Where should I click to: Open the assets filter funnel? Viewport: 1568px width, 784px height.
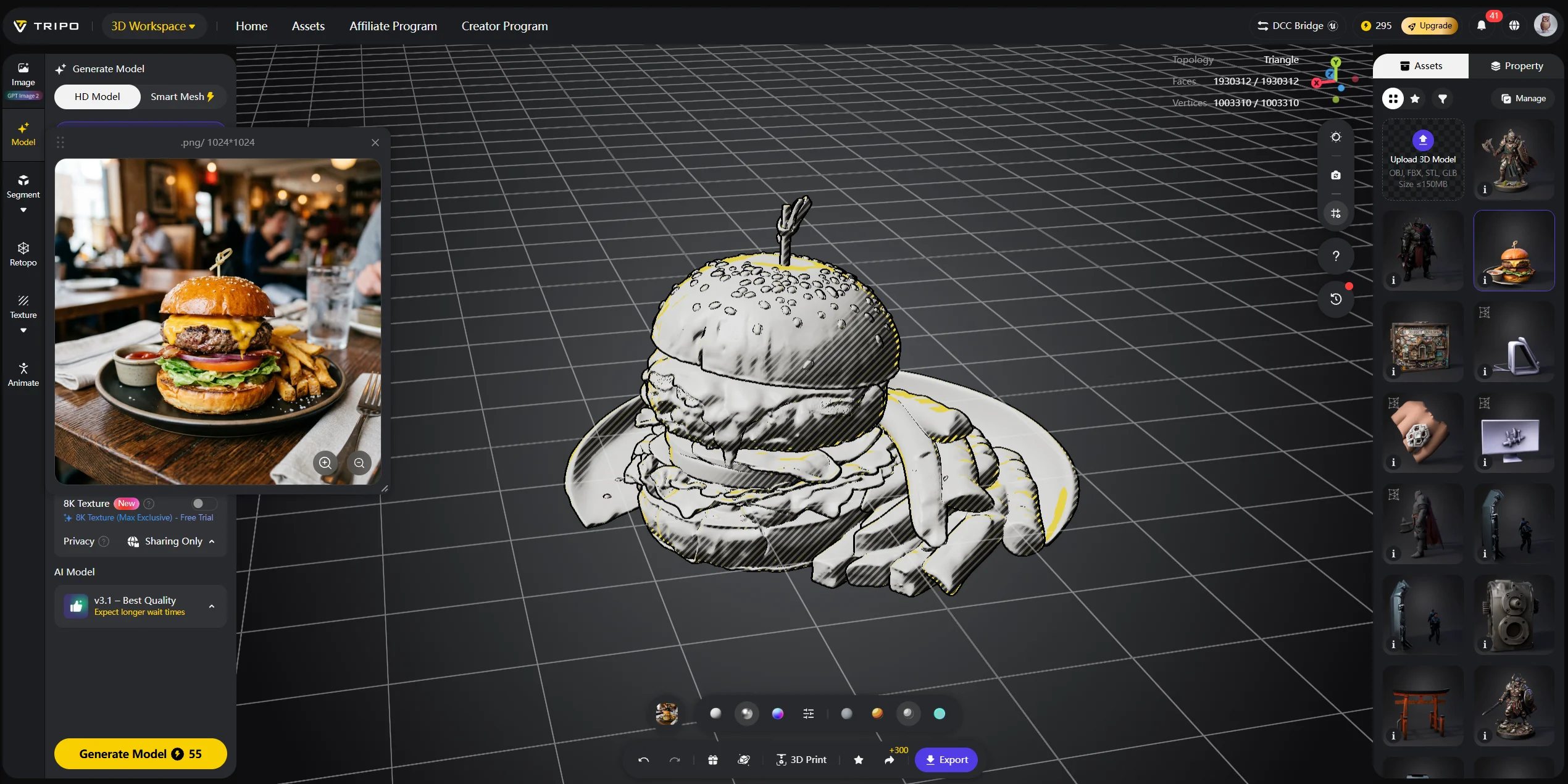pyautogui.click(x=1443, y=99)
